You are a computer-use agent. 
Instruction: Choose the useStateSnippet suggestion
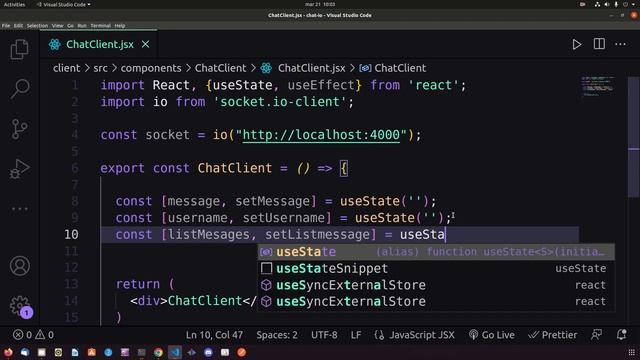(436, 268)
